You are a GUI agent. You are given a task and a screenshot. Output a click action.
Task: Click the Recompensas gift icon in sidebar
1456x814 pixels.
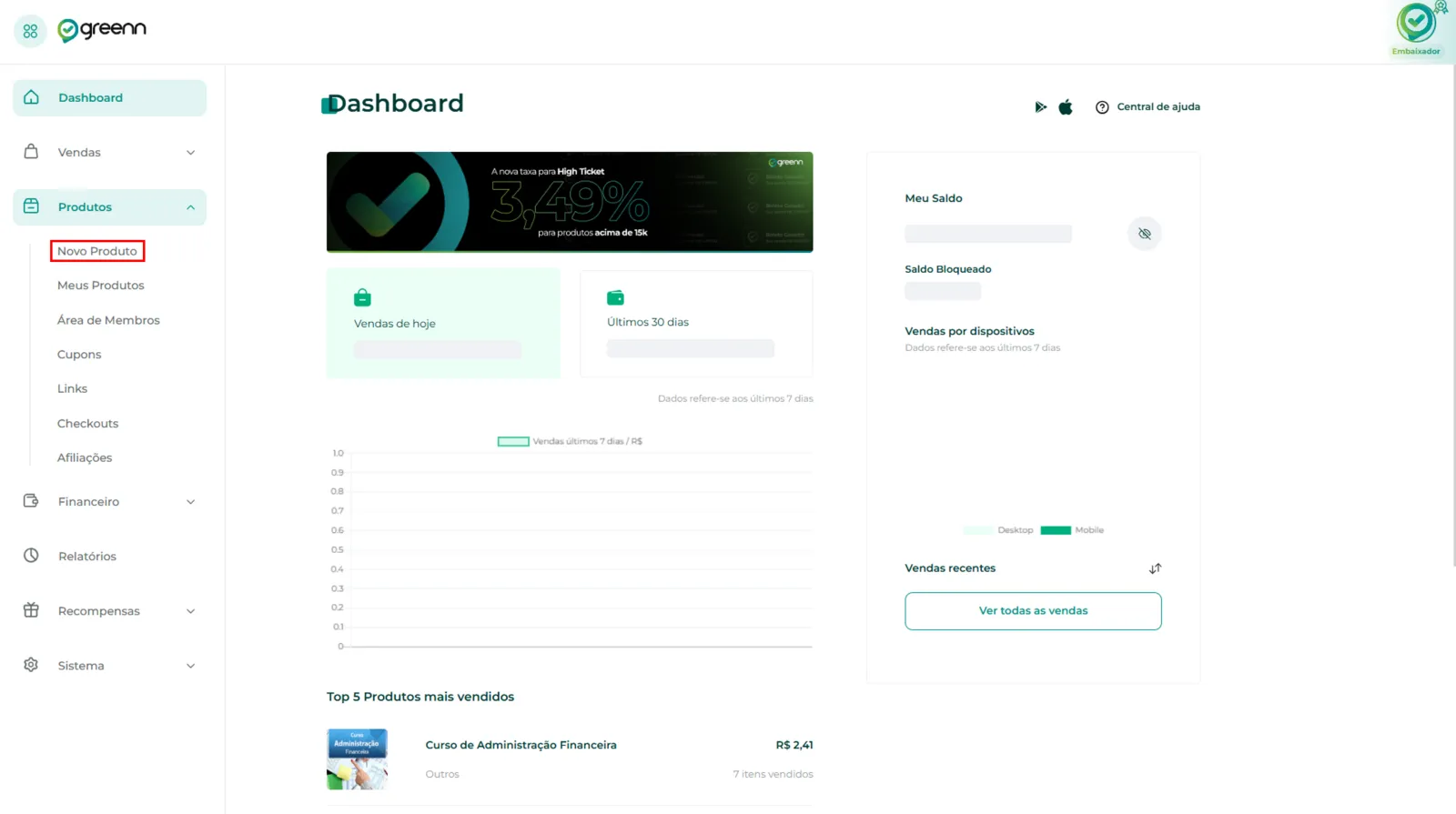(31, 610)
